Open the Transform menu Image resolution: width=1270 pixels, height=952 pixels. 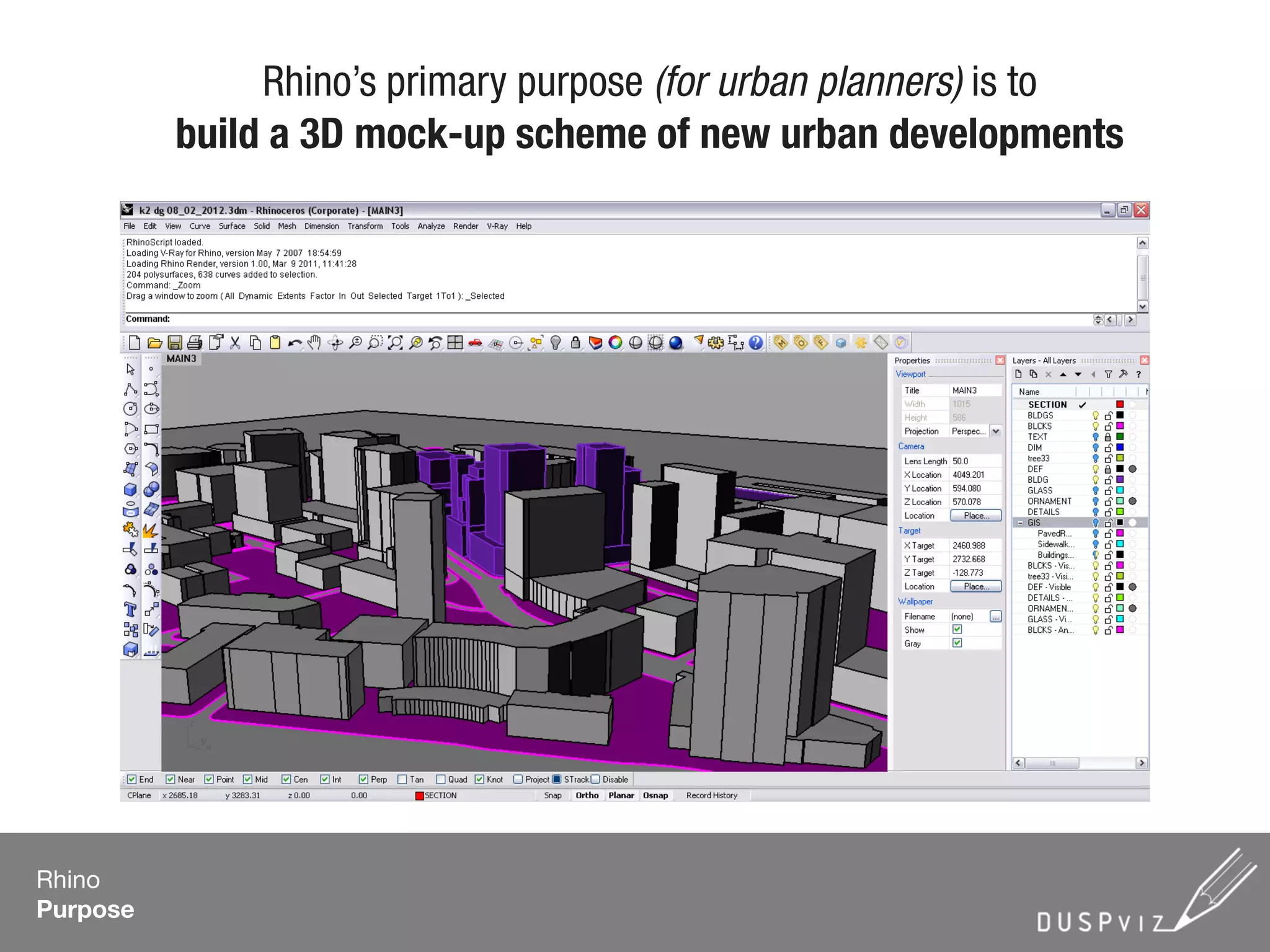[365, 226]
